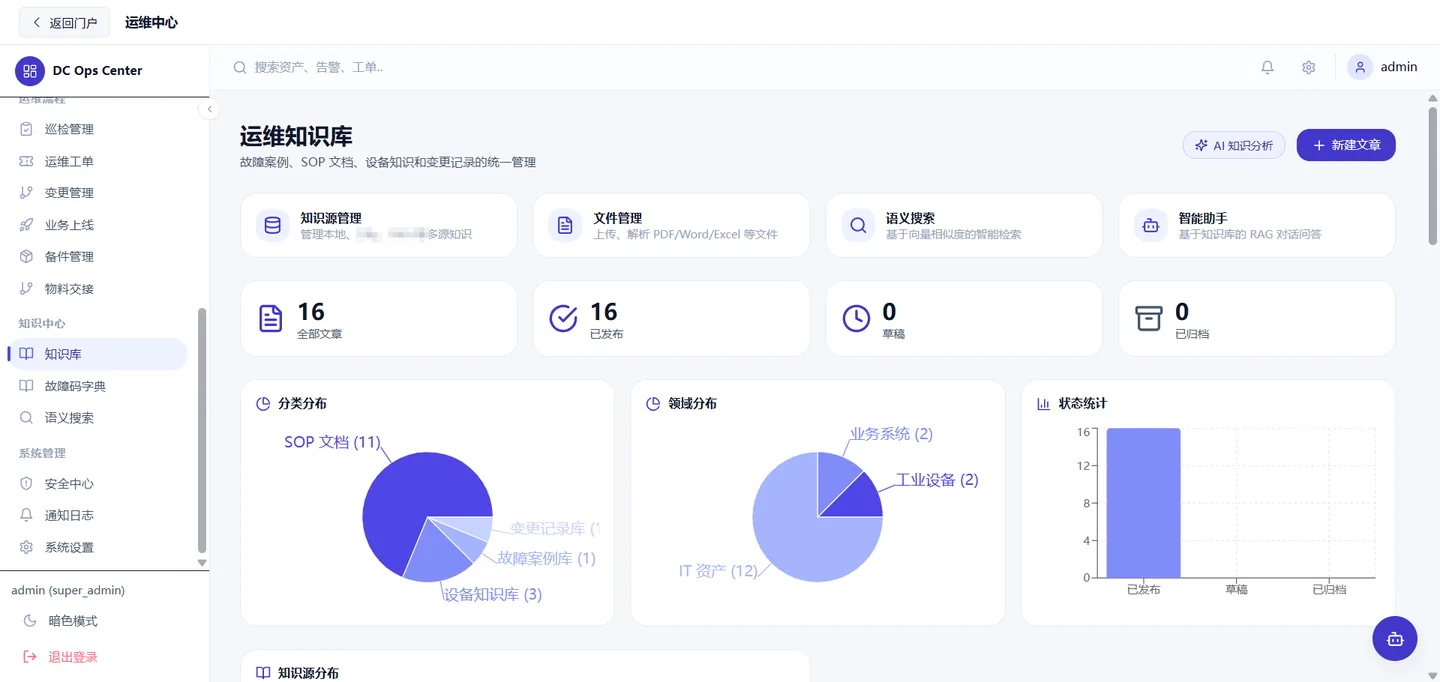The height and width of the screenshot is (682, 1440).
Task: Click the 语义搜索 card magnifier icon
Action: tap(858, 226)
